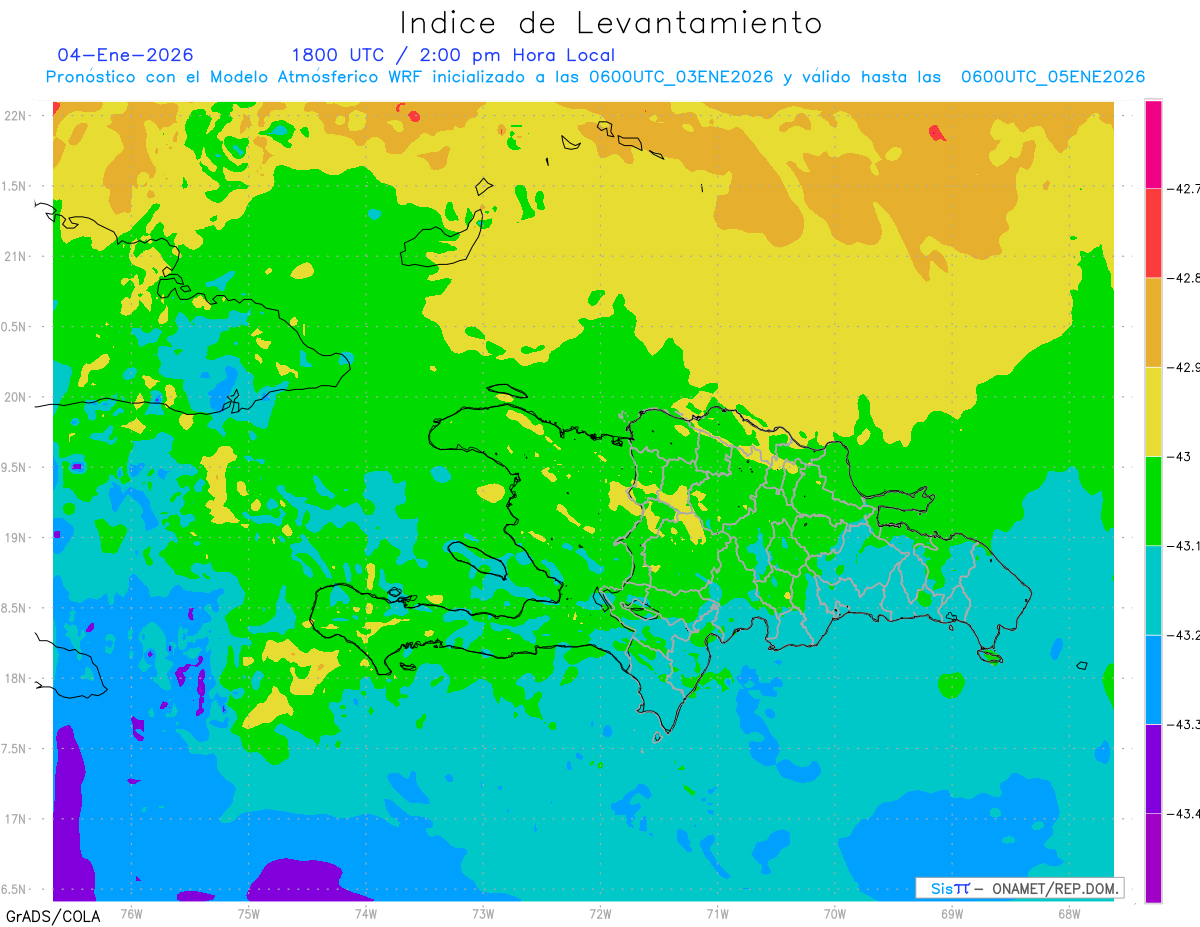Select the 'ONAMET/REP.DOM.' label box

(1019, 888)
